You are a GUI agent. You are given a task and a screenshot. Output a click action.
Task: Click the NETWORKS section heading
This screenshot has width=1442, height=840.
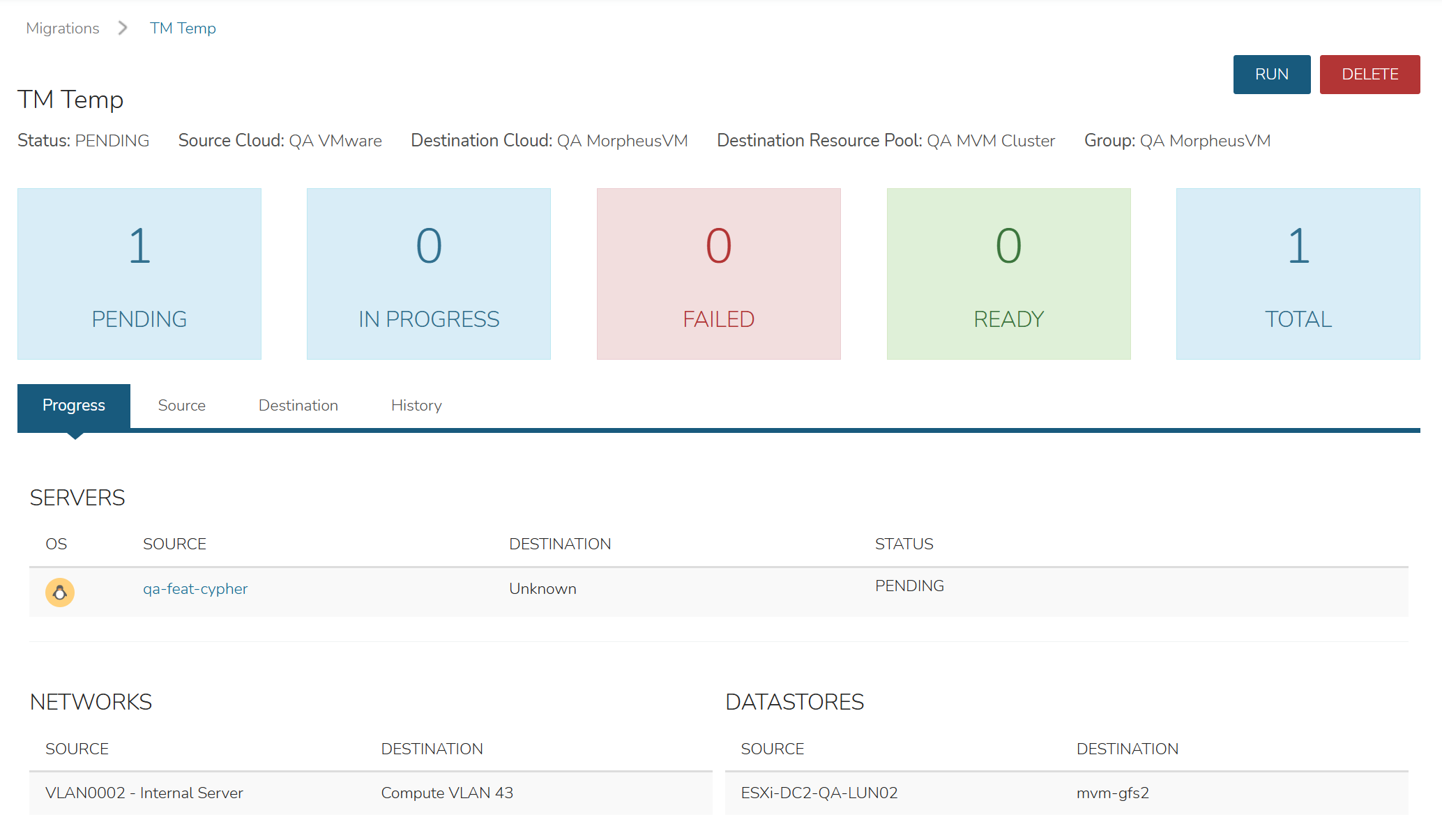click(x=91, y=702)
